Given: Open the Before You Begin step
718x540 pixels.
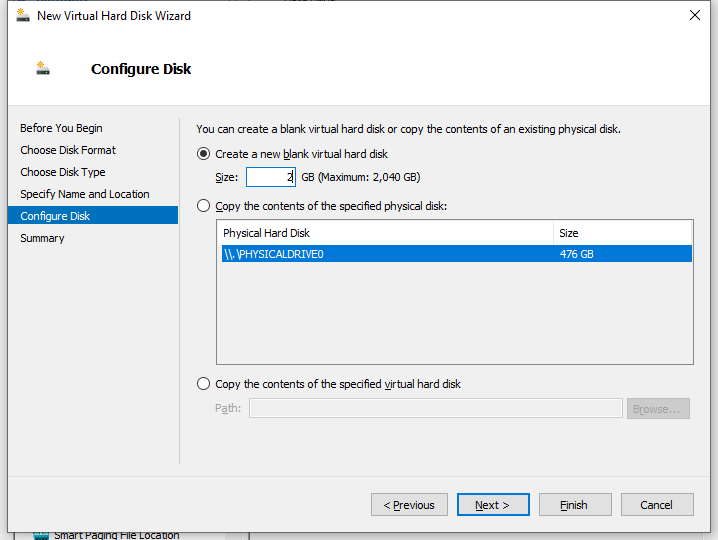Looking at the screenshot, I should [61, 128].
